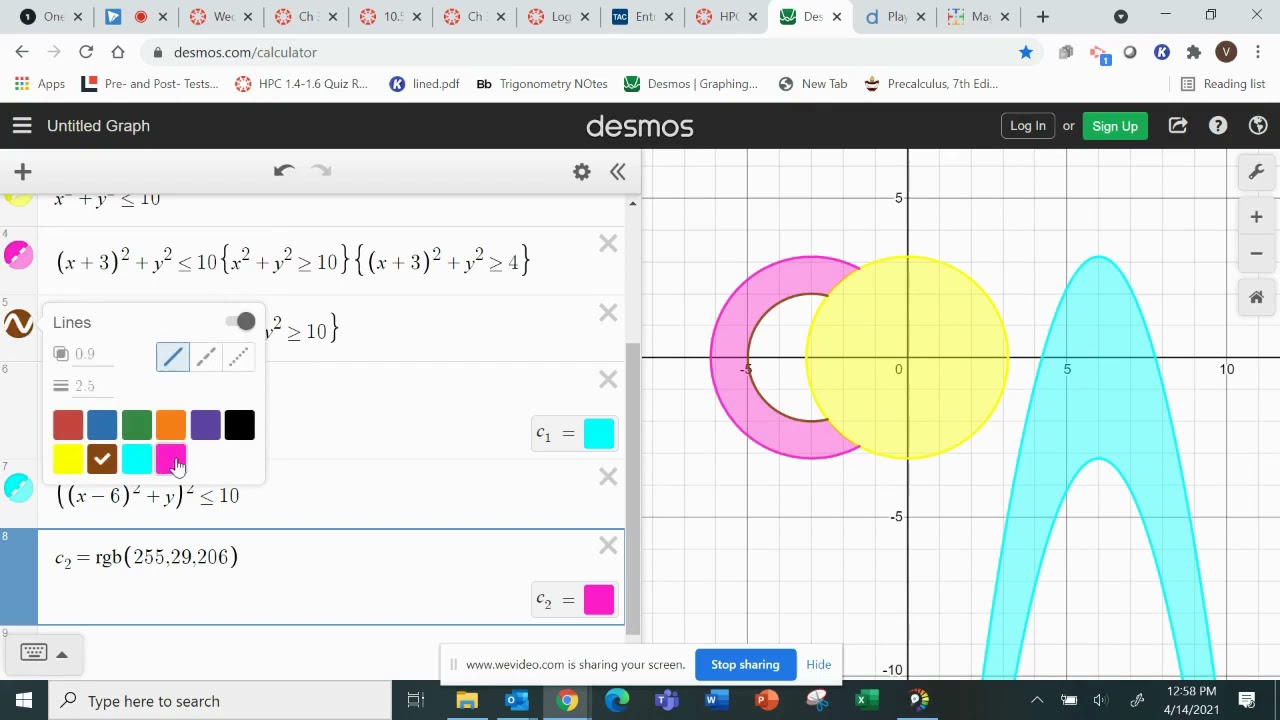Reset graph to default home view
This screenshot has height=720, width=1280.
click(x=1257, y=297)
